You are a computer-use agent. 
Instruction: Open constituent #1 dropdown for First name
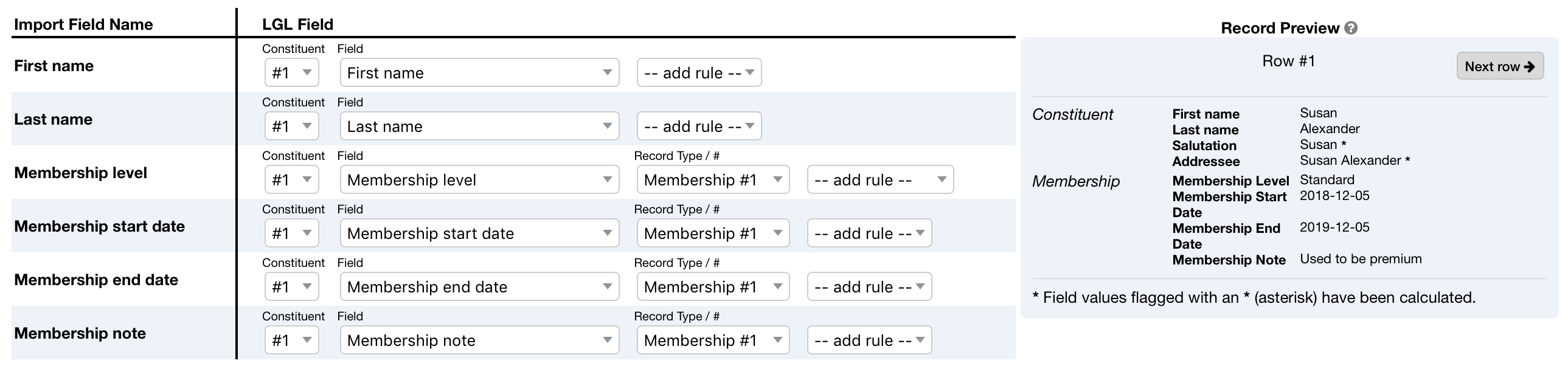[291, 73]
